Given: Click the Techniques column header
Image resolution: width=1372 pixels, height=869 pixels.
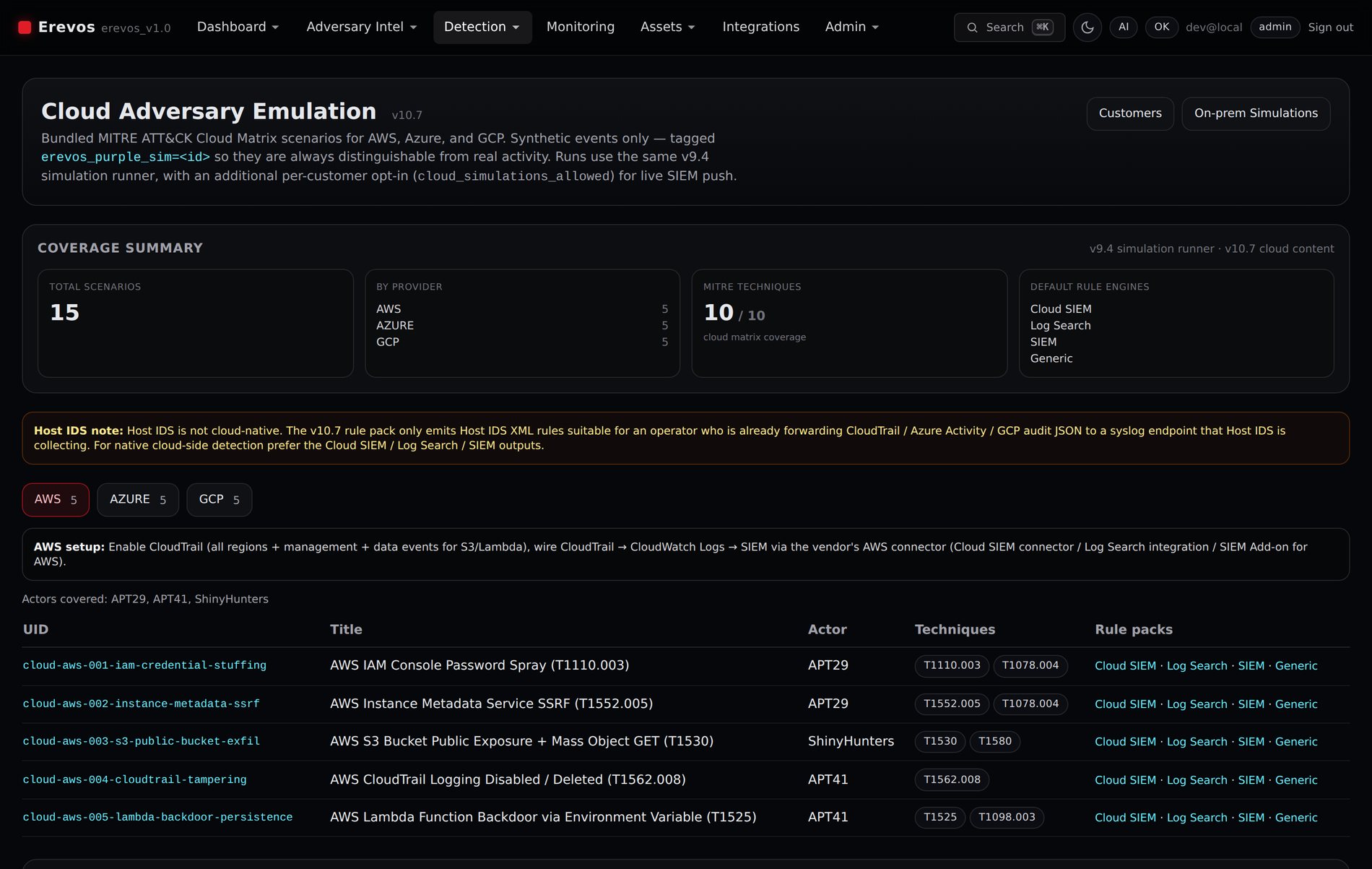Looking at the screenshot, I should [x=955, y=629].
